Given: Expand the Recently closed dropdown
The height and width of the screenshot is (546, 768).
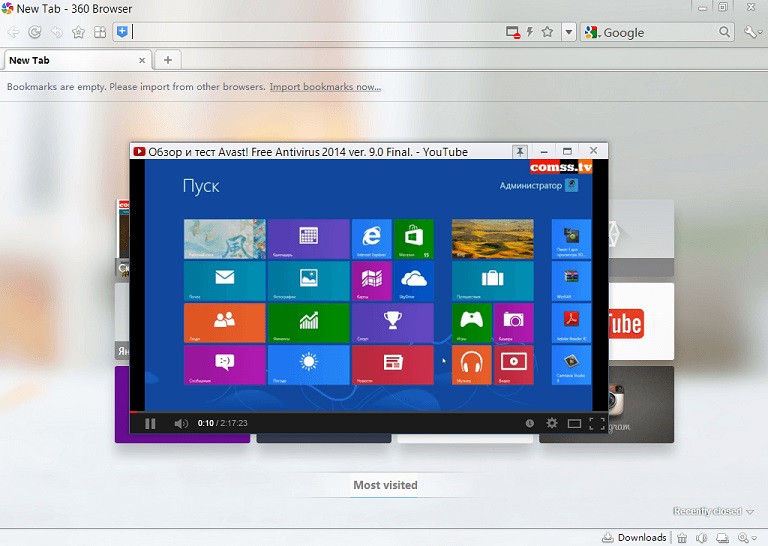Looking at the screenshot, I should [714, 511].
